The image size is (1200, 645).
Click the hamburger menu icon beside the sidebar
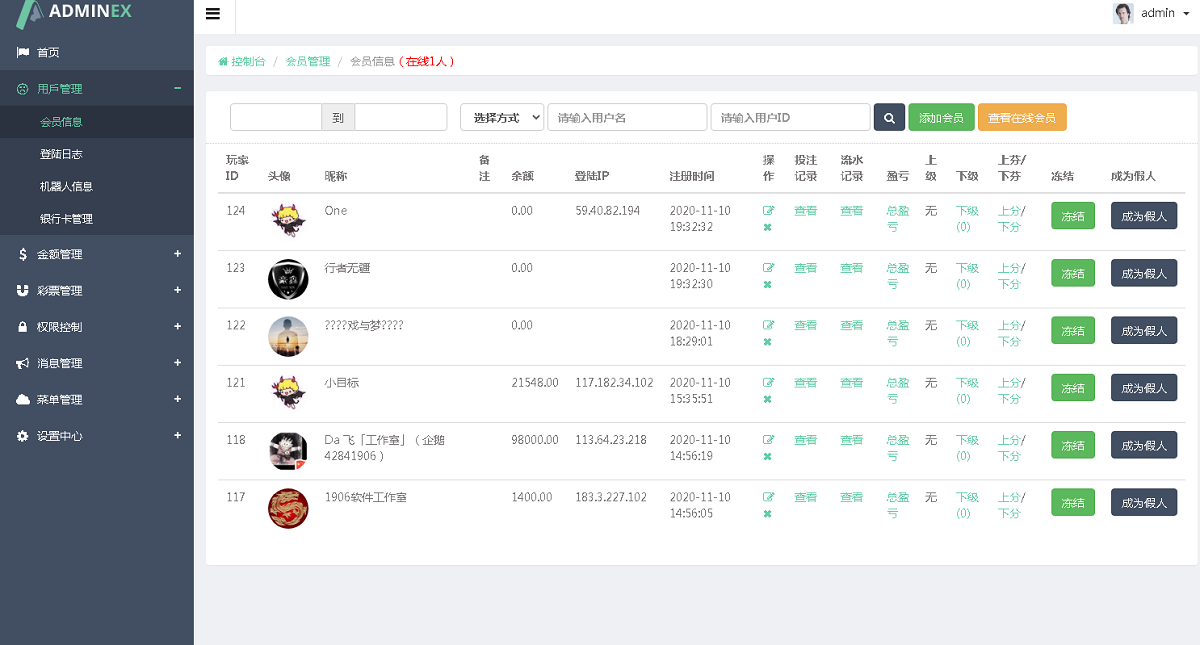213,14
